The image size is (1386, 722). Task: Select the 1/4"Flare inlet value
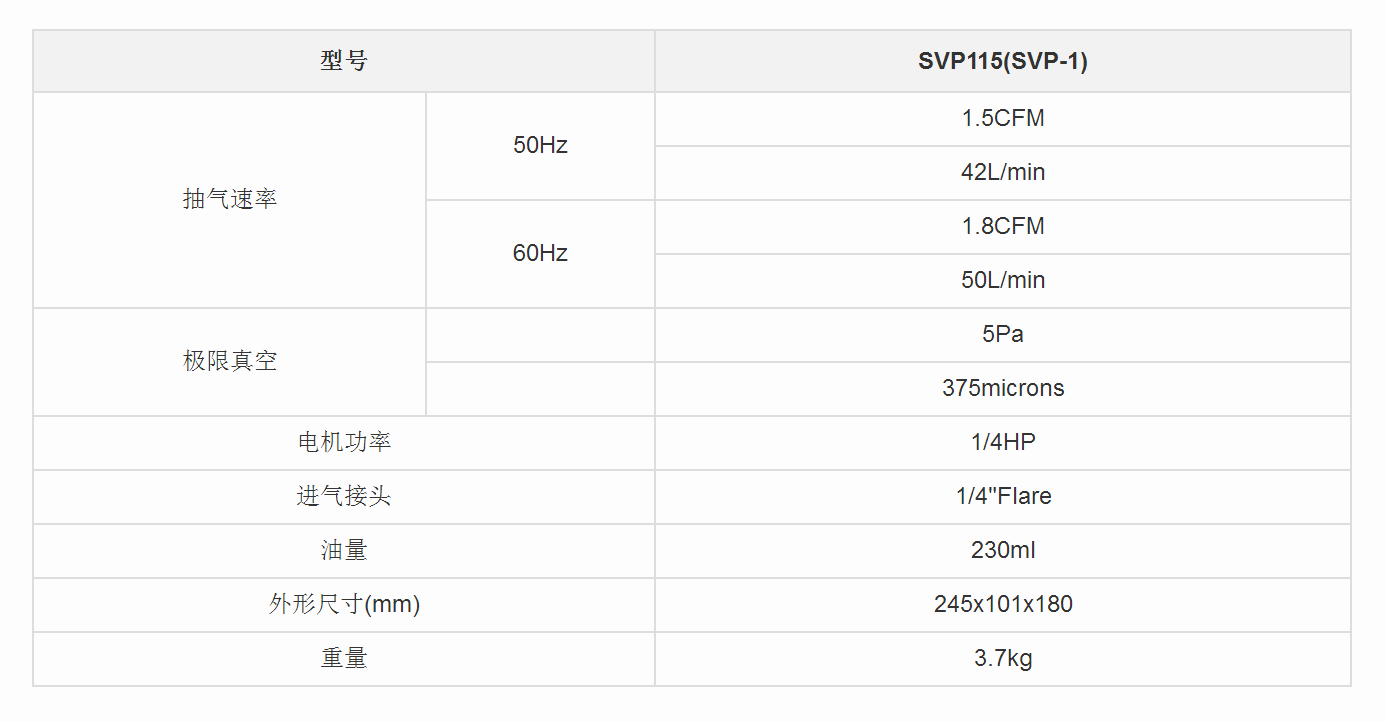tap(1002, 496)
